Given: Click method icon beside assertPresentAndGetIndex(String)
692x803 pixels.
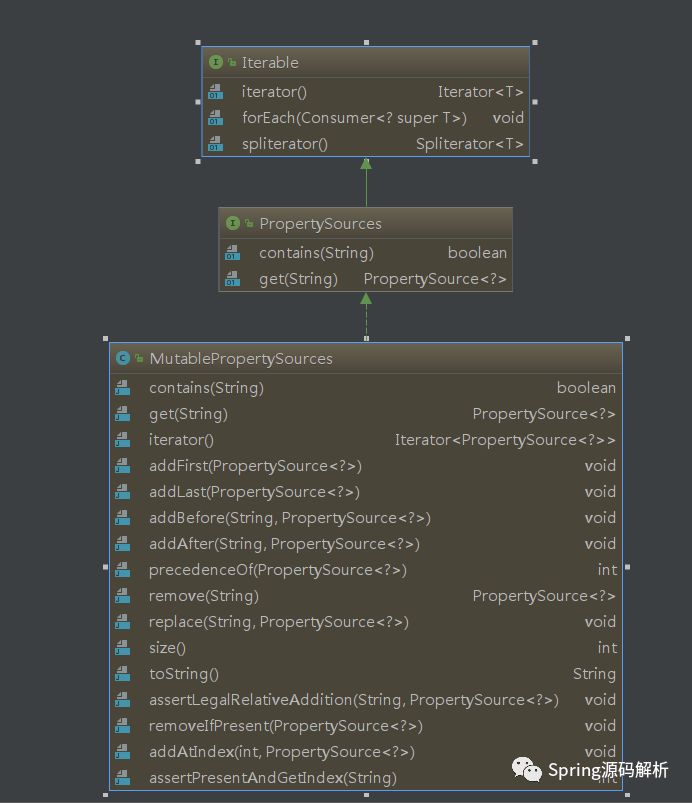Looking at the screenshot, I should click(x=122, y=777).
